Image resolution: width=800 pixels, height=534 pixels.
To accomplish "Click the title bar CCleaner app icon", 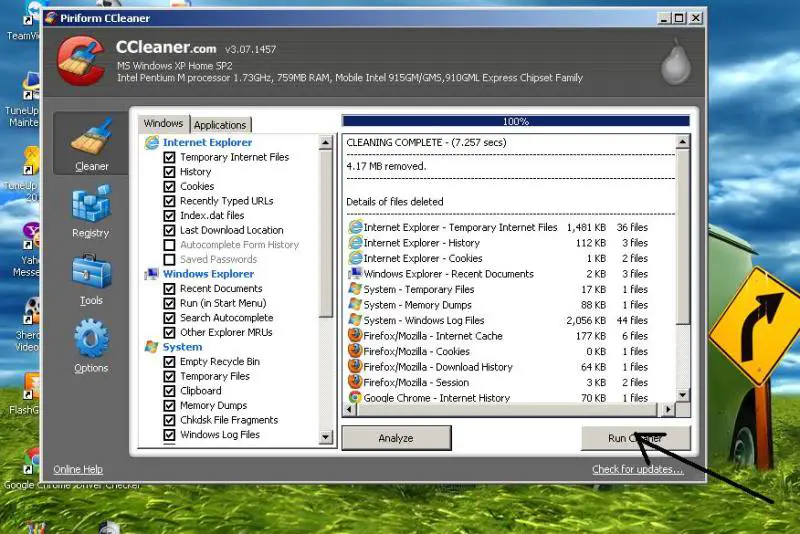I will tap(51, 18).
